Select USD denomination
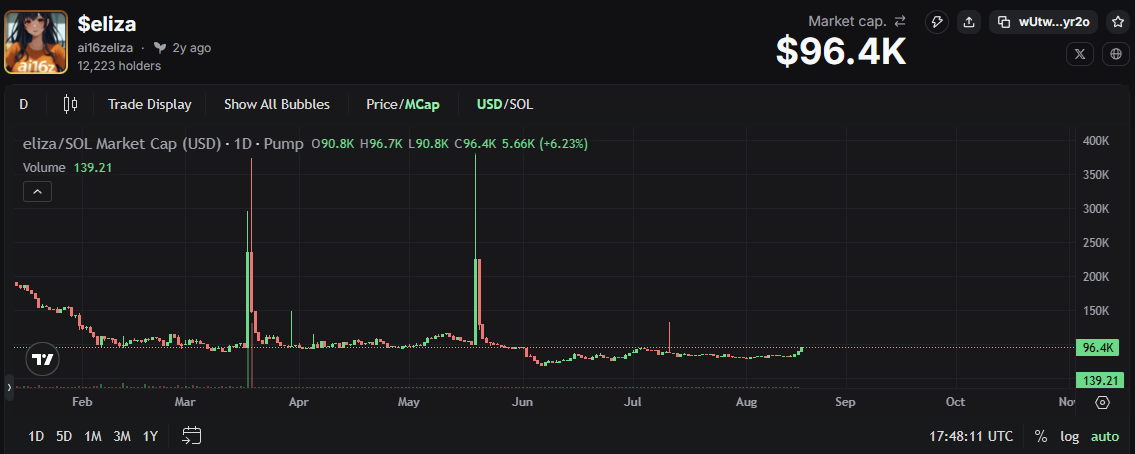 tap(489, 104)
